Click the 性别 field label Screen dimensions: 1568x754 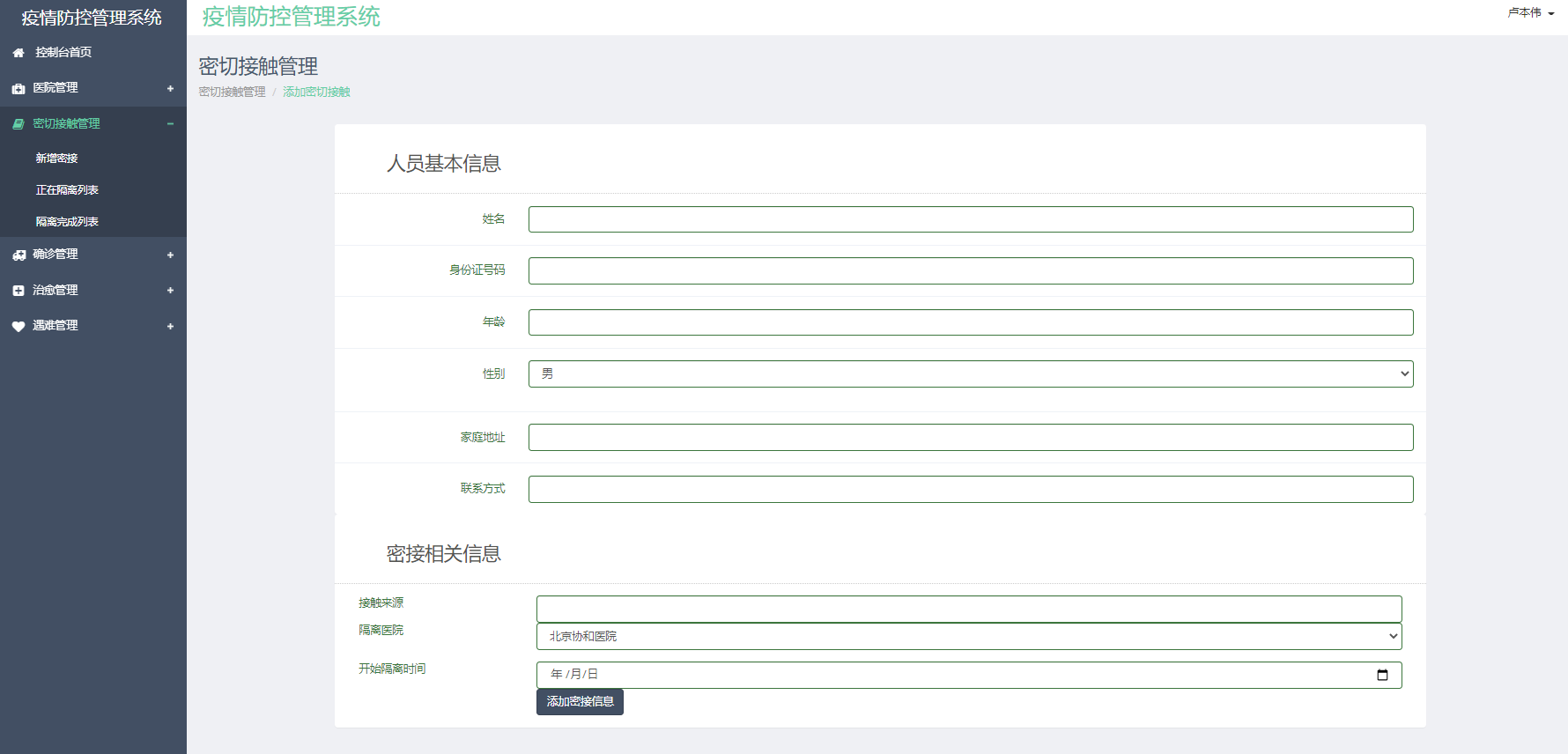coord(493,373)
